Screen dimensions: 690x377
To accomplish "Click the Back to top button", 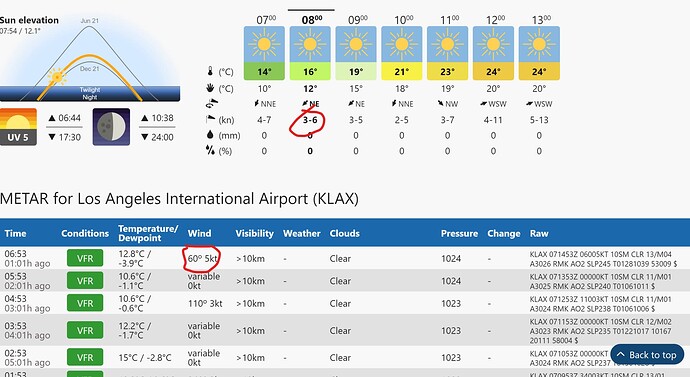I will point(647,355).
